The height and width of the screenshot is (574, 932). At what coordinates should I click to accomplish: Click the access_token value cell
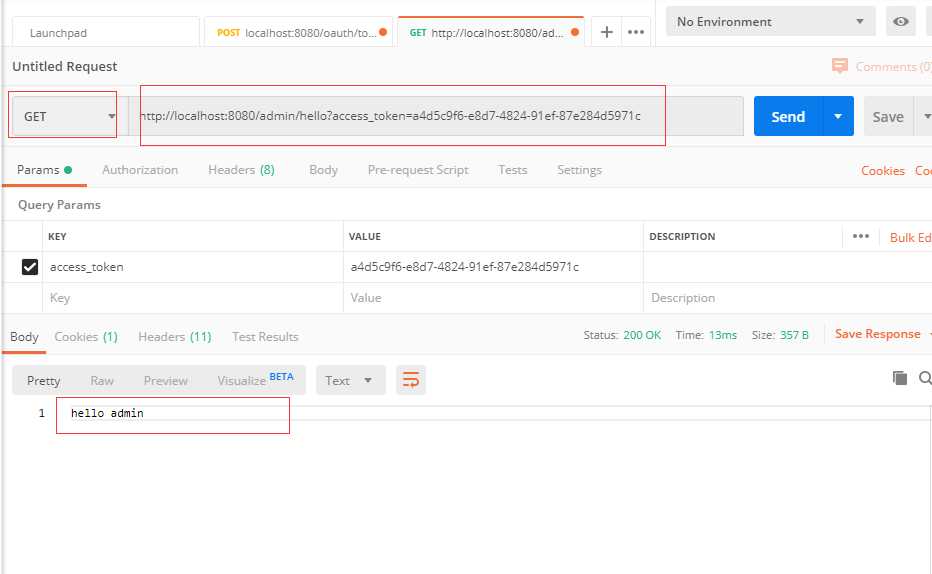click(x=493, y=267)
